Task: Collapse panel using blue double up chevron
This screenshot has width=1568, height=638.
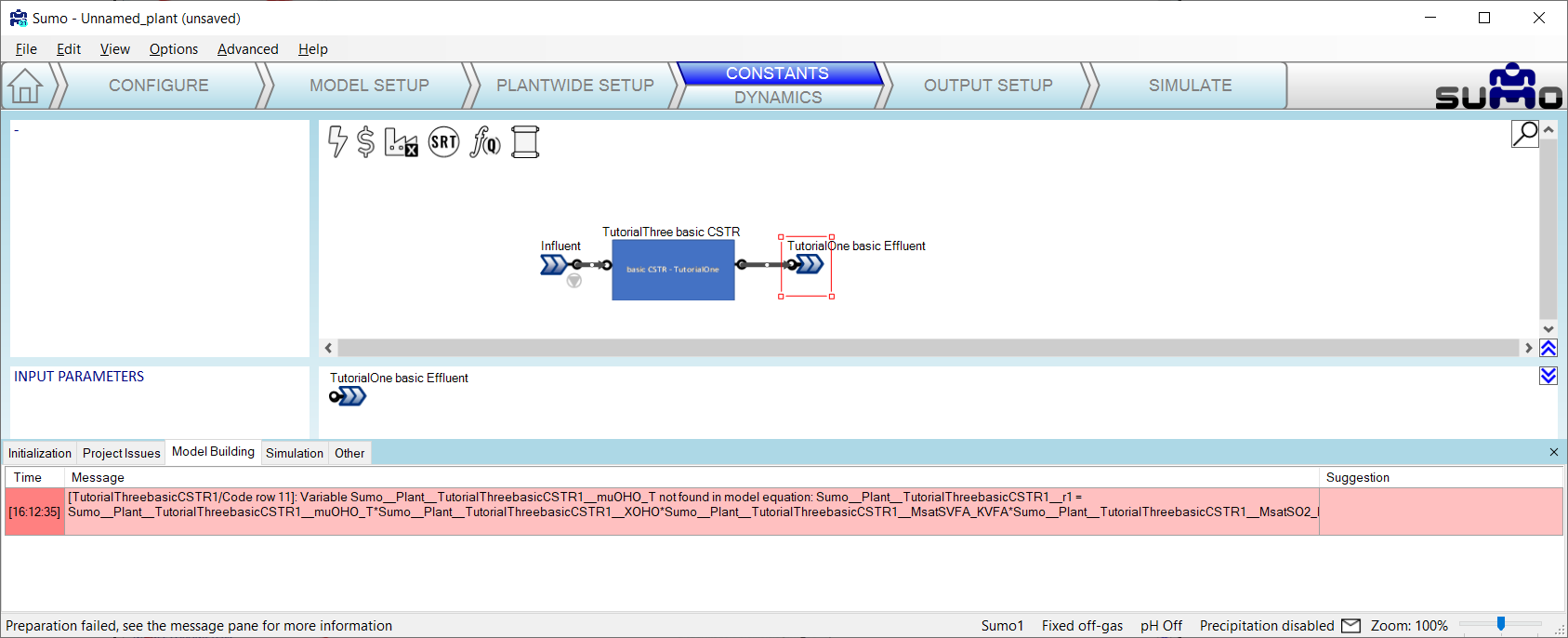Action: point(1548,348)
